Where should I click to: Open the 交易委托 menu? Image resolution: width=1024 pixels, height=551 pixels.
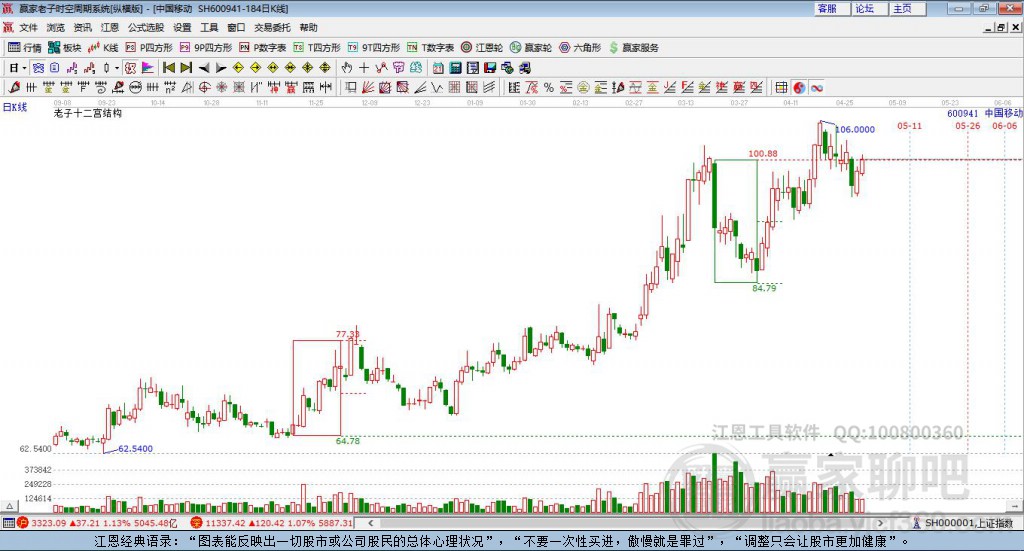[272, 27]
